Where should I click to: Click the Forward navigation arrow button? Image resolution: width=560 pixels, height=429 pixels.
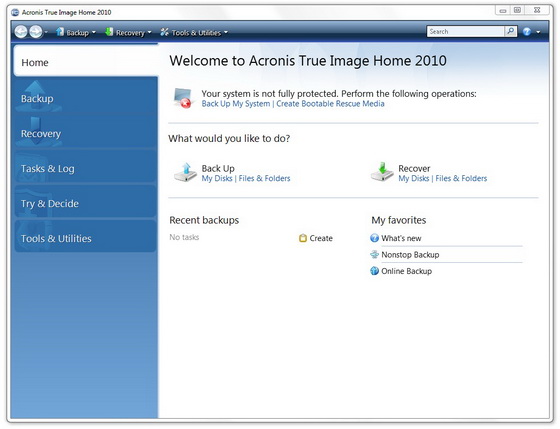click(x=35, y=32)
